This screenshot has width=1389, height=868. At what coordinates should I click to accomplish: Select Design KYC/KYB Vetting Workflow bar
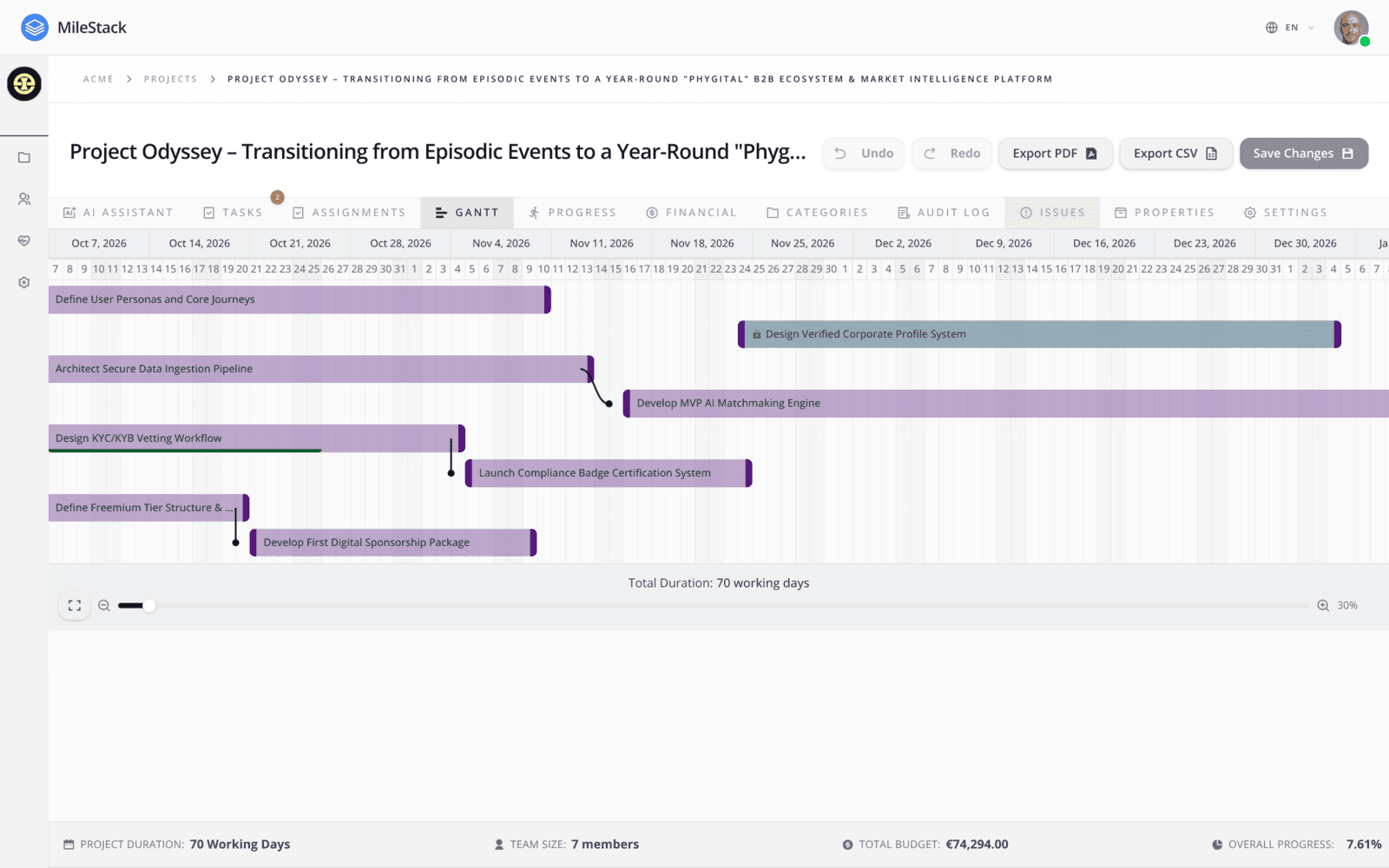click(257, 438)
